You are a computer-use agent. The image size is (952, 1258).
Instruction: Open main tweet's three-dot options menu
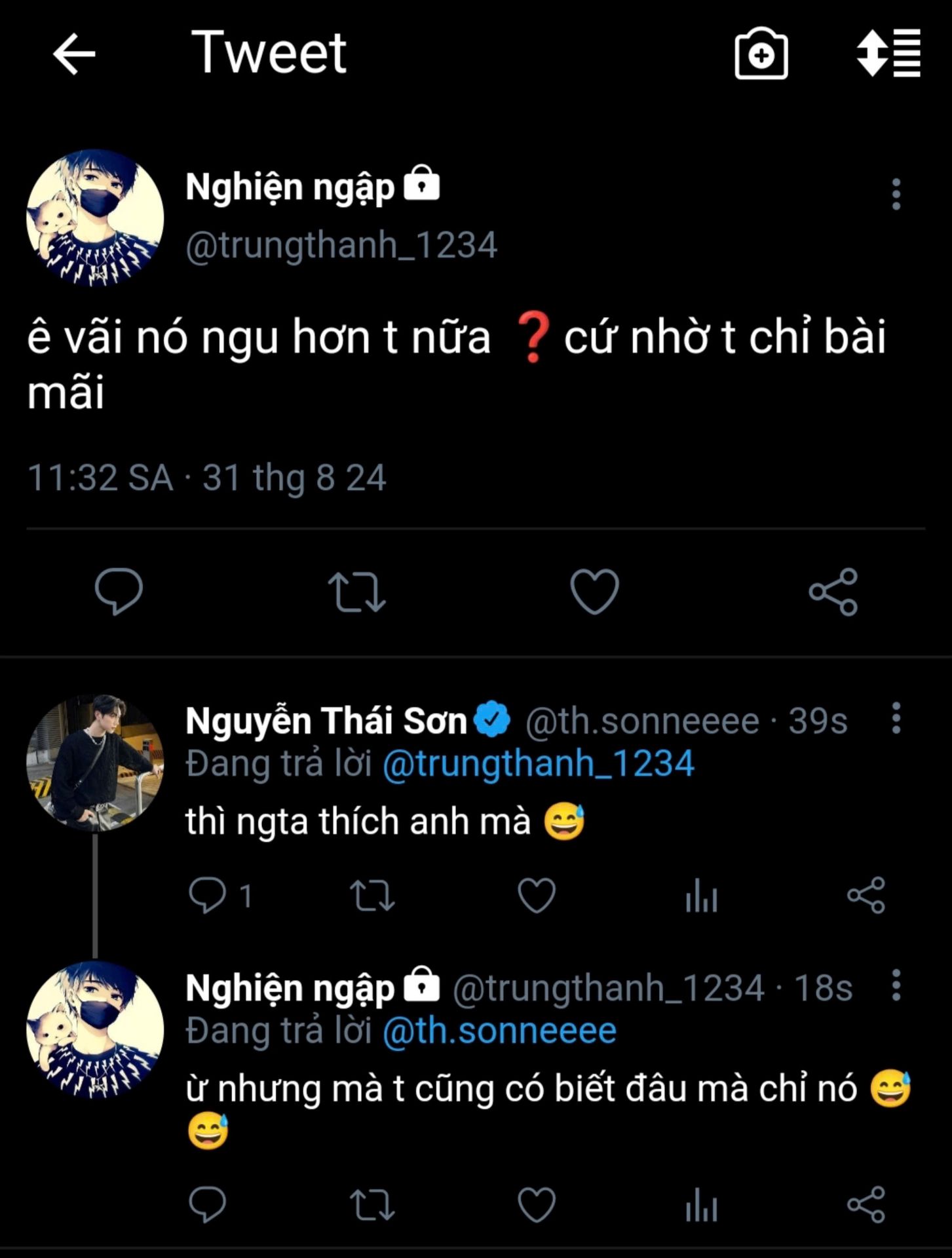(x=896, y=194)
